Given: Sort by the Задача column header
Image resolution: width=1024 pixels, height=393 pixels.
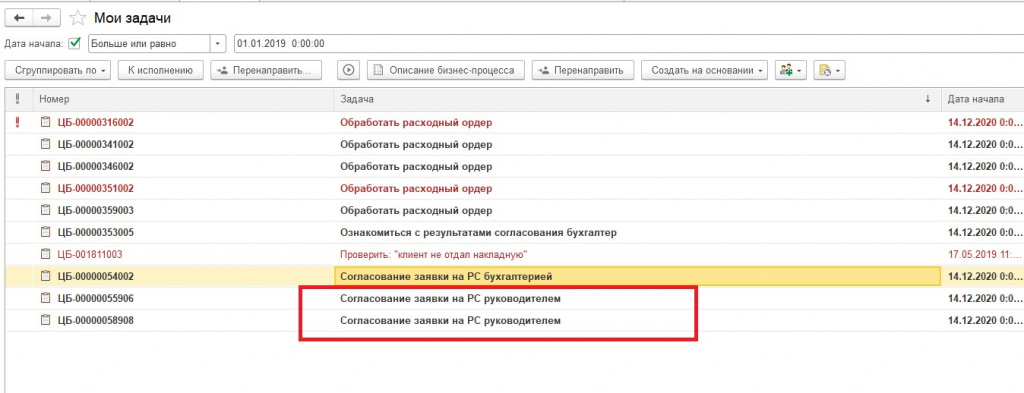Looking at the screenshot, I should 637,99.
